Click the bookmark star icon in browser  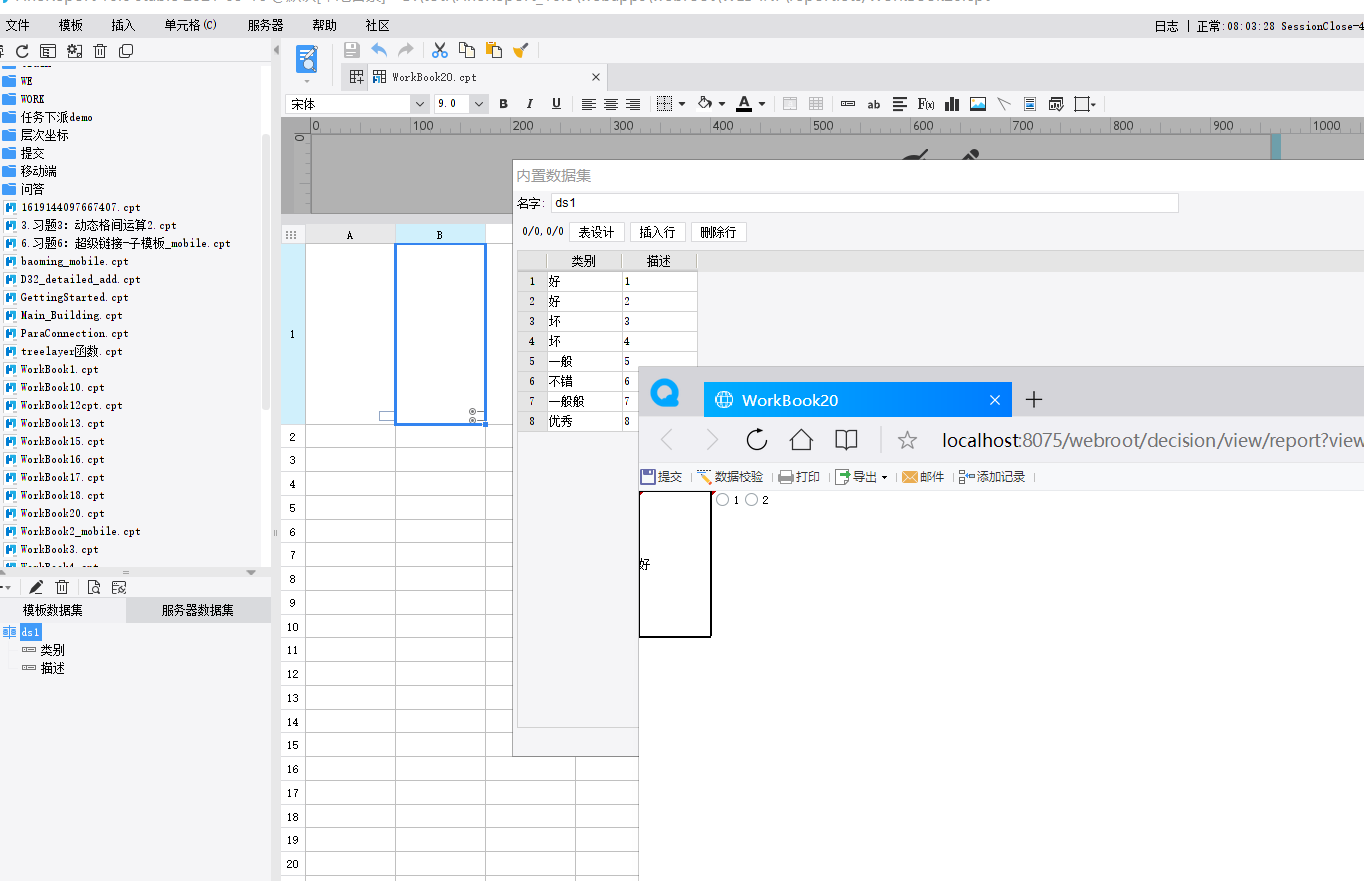pyautogui.click(x=907, y=440)
